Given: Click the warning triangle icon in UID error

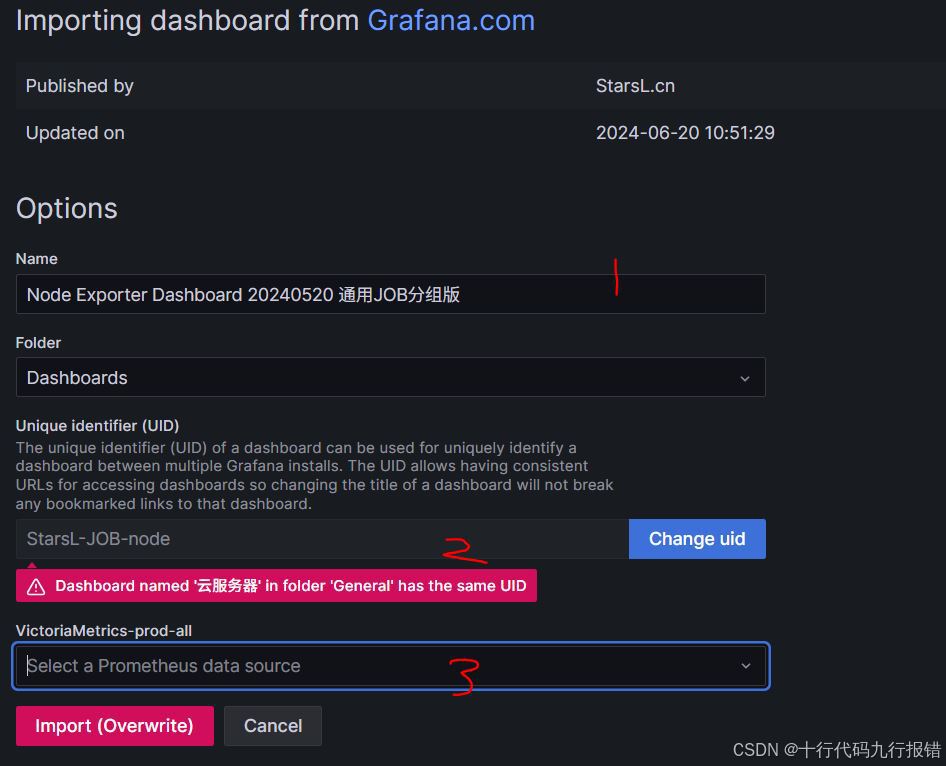Looking at the screenshot, I should coord(36,586).
